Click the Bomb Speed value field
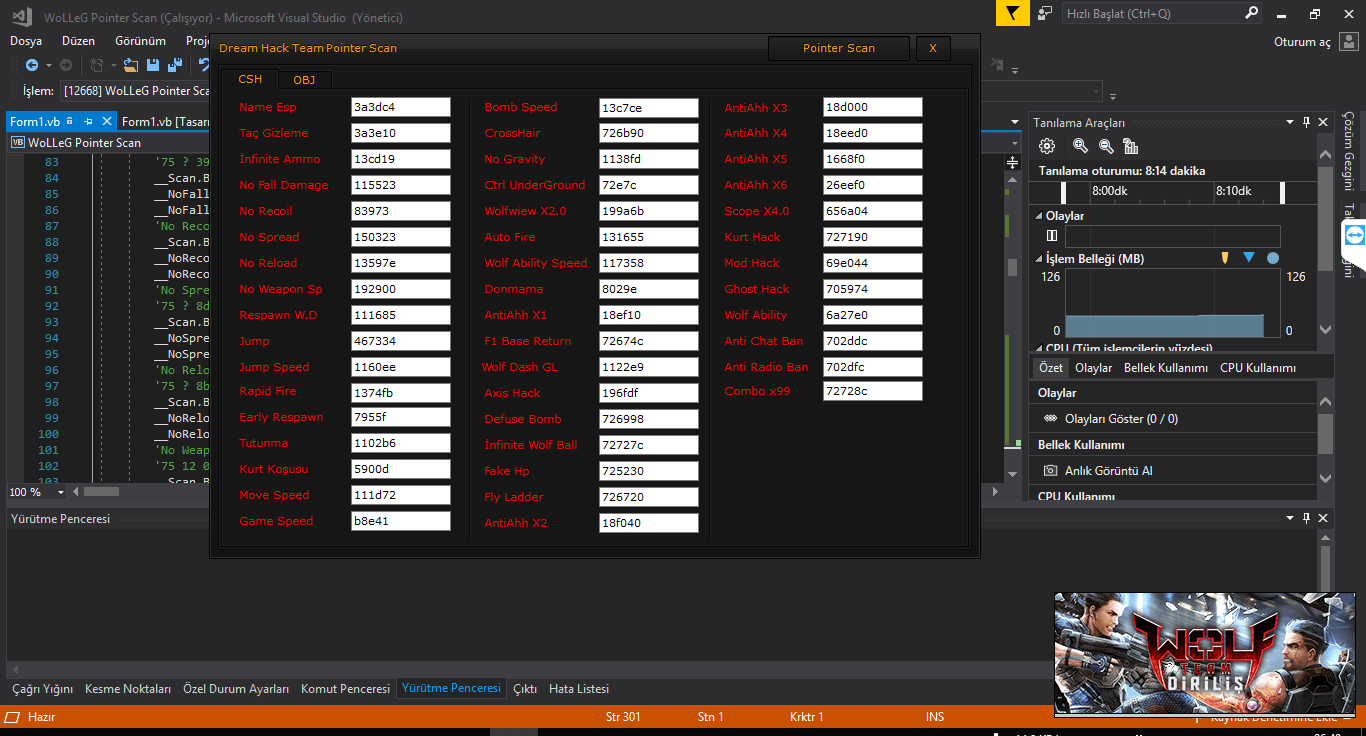The image size is (1366, 736). [649, 107]
